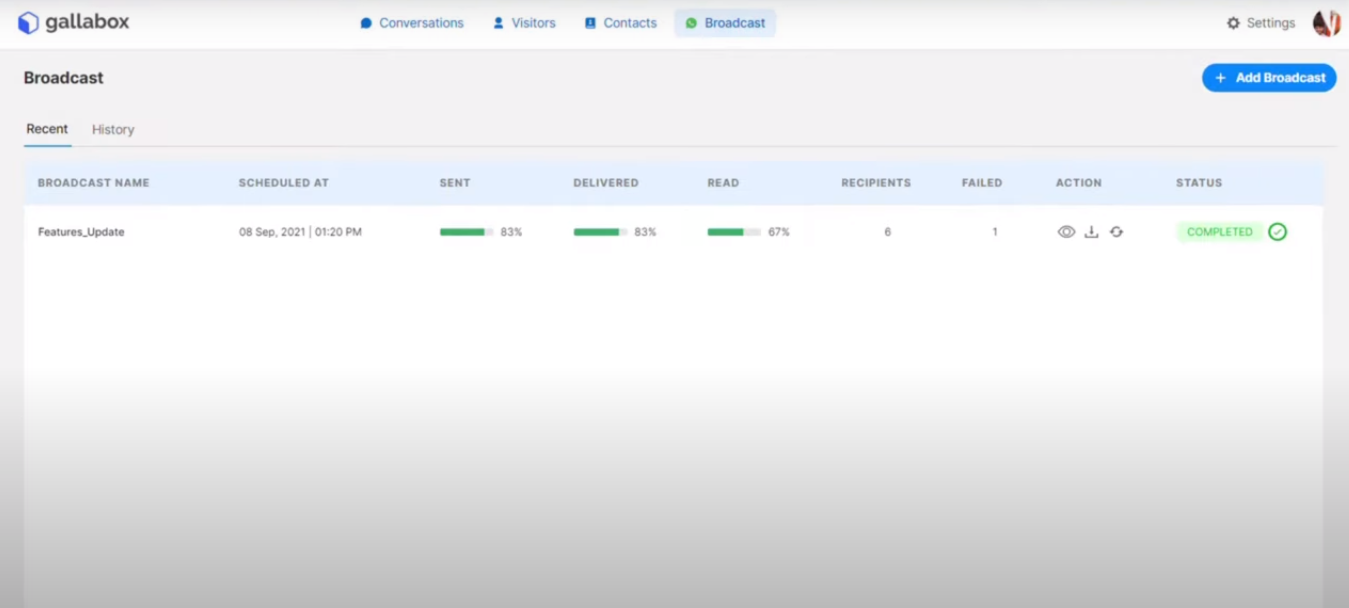The width and height of the screenshot is (1349, 608).
Task: Click the Features_Update broadcast name
Action: pyautogui.click(x=81, y=232)
